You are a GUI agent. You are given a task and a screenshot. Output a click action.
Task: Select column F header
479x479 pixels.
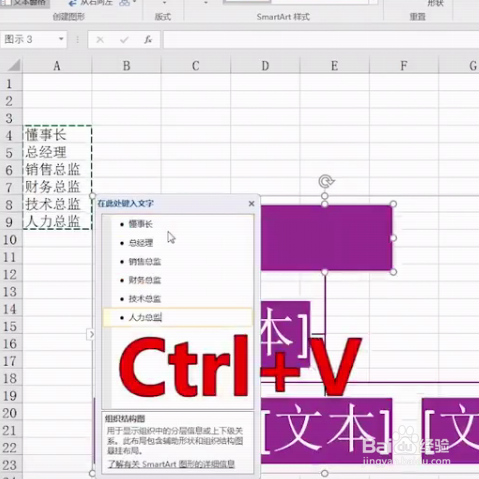point(404,66)
